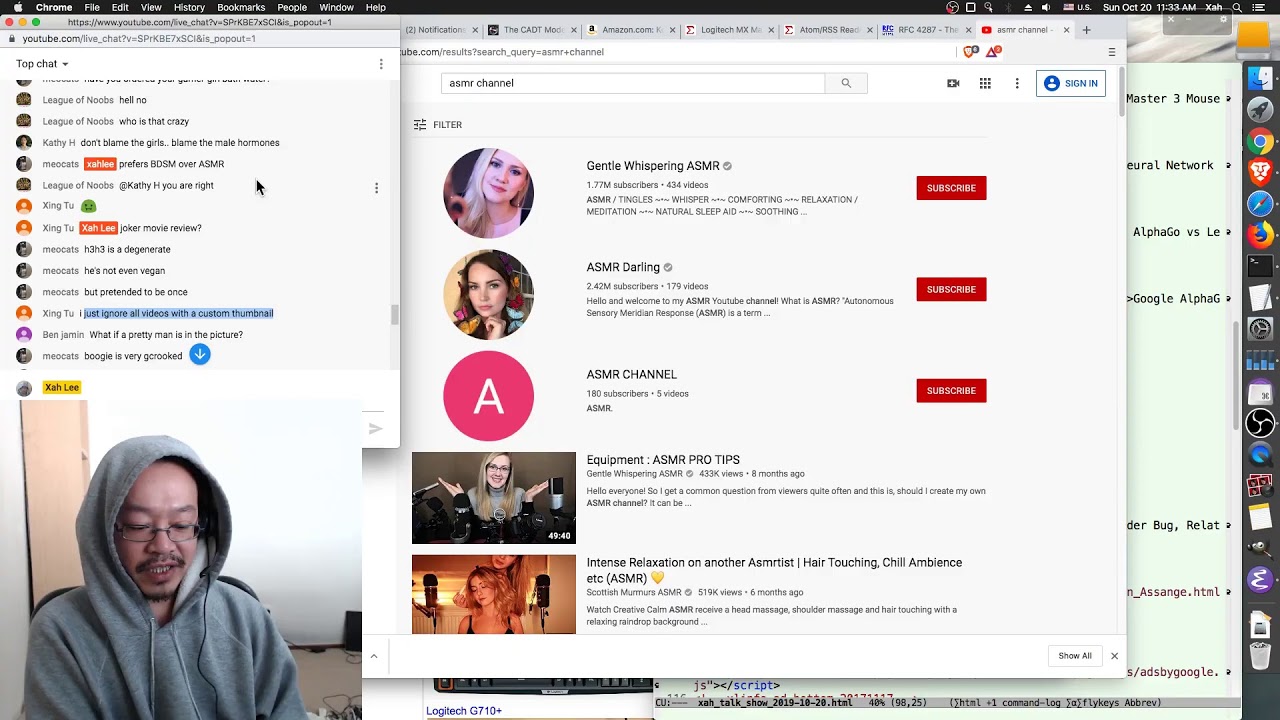Open the ASMR Darling channel link
1280x720 pixels.
(x=623, y=267)
